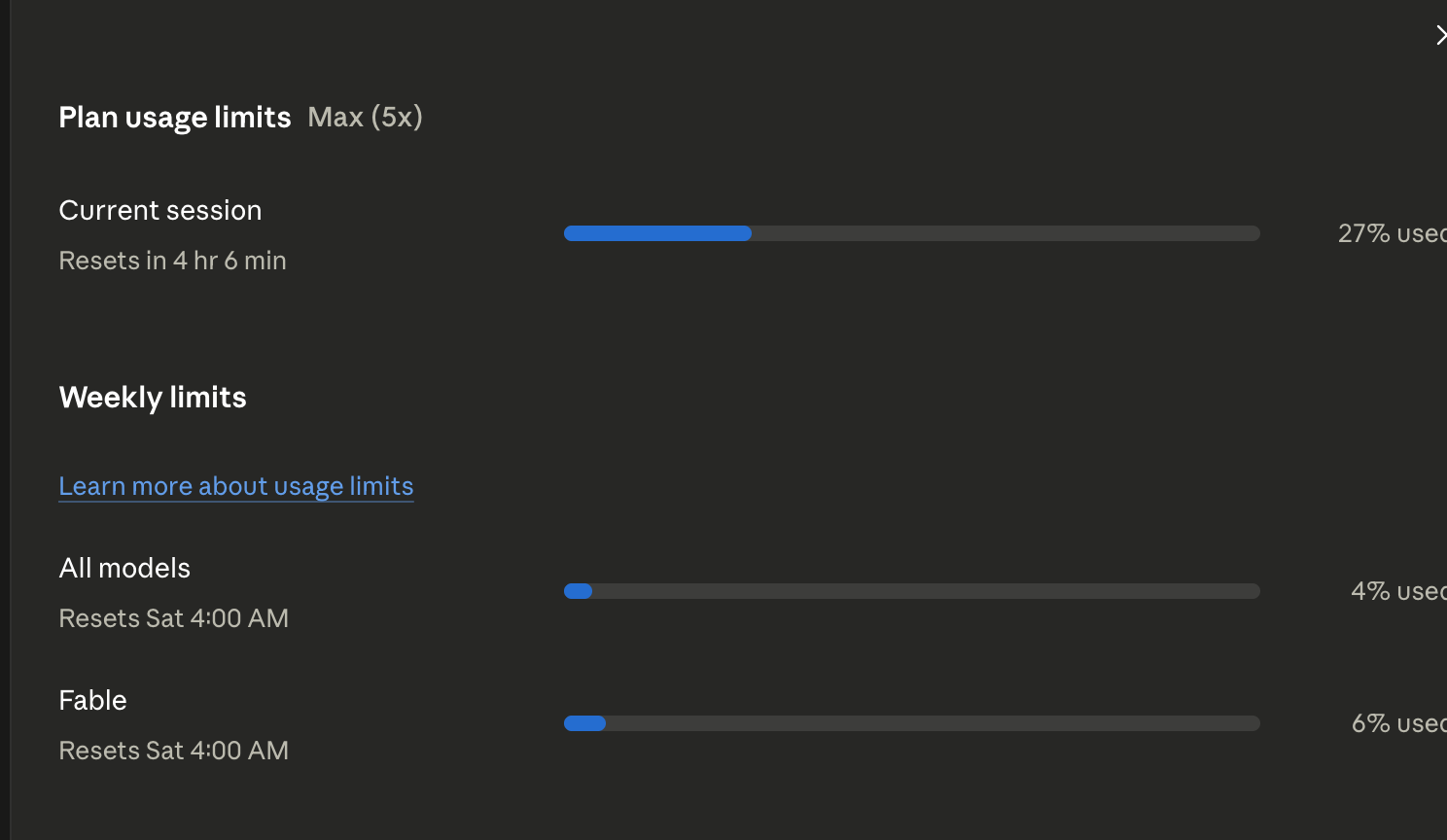
Task: Click the Current session label
Action: [x=160, y=210]
